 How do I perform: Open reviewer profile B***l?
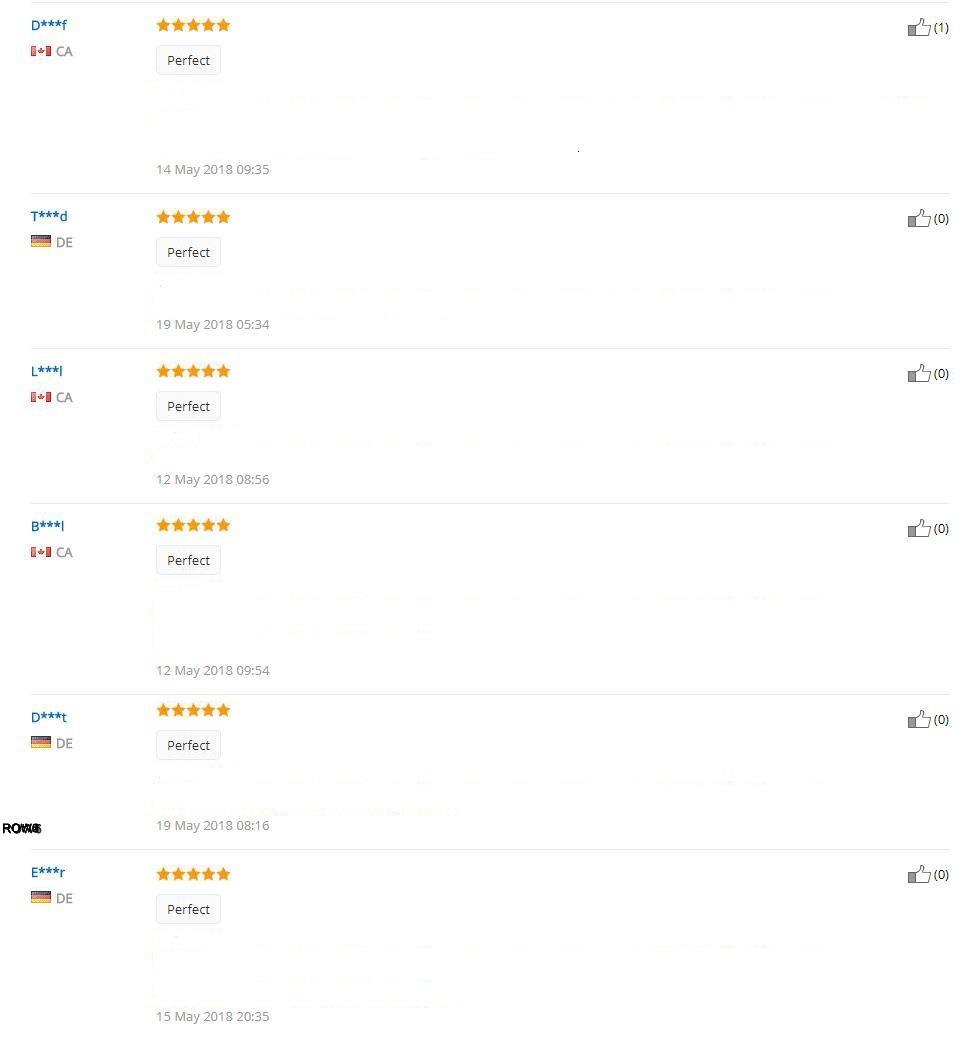pos(47,526)
